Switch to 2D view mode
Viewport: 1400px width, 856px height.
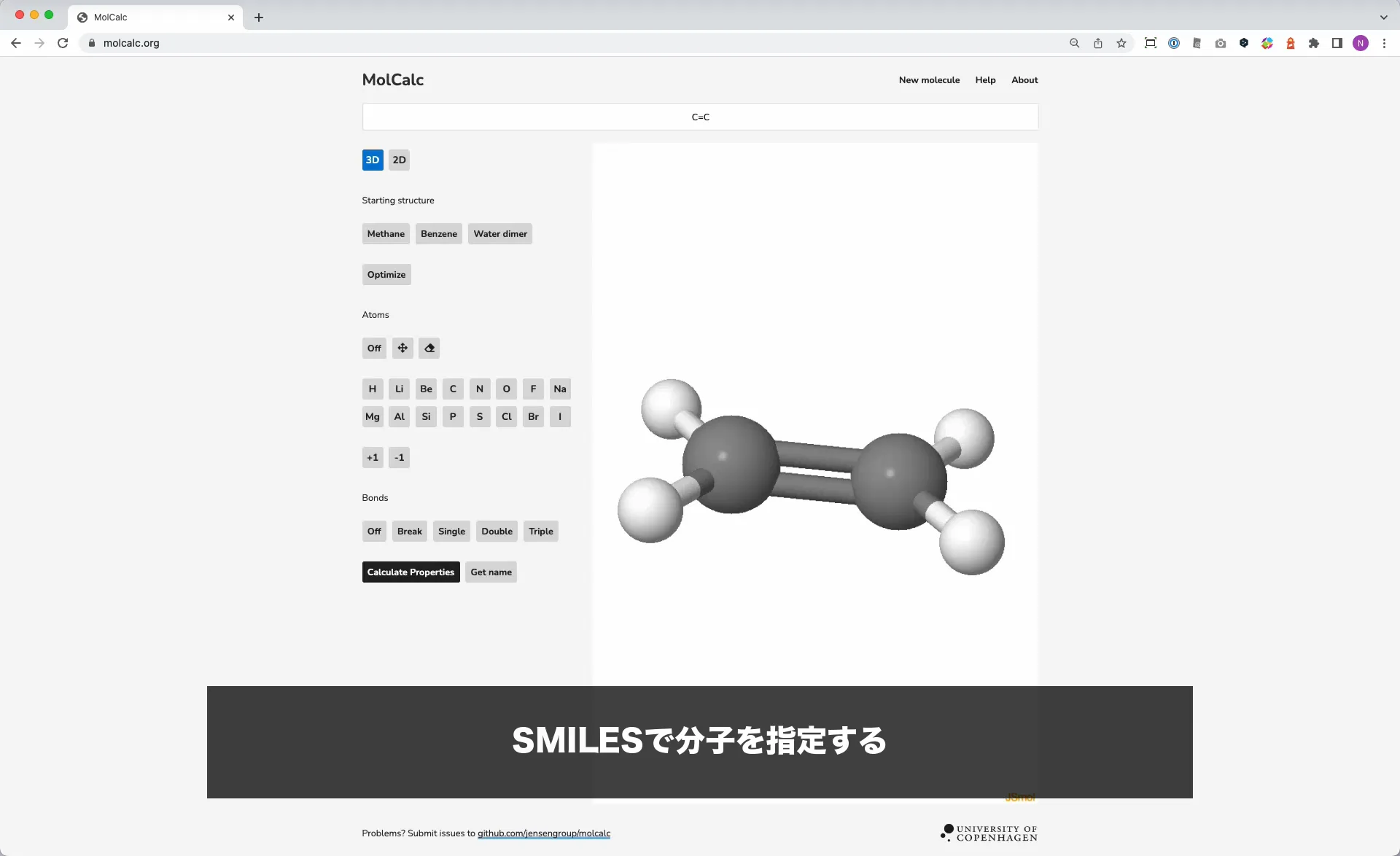click(x=399, y=160)
